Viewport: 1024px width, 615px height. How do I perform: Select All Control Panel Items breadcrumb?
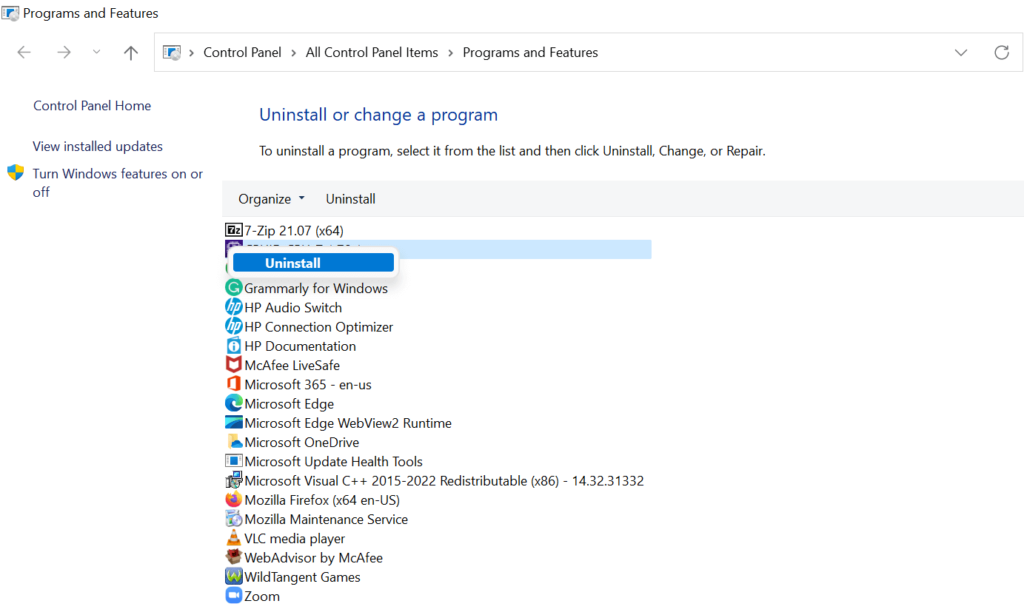(x=372, y=52)
